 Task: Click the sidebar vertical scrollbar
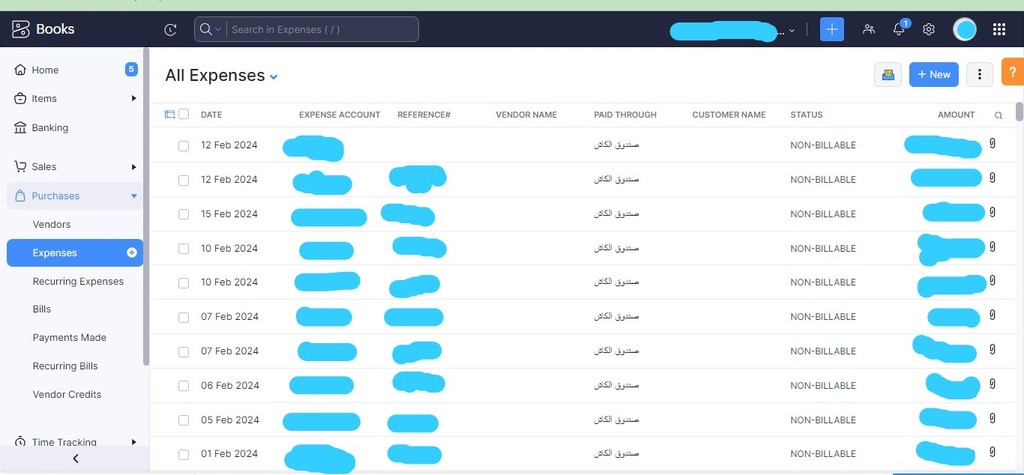[146, 206]
